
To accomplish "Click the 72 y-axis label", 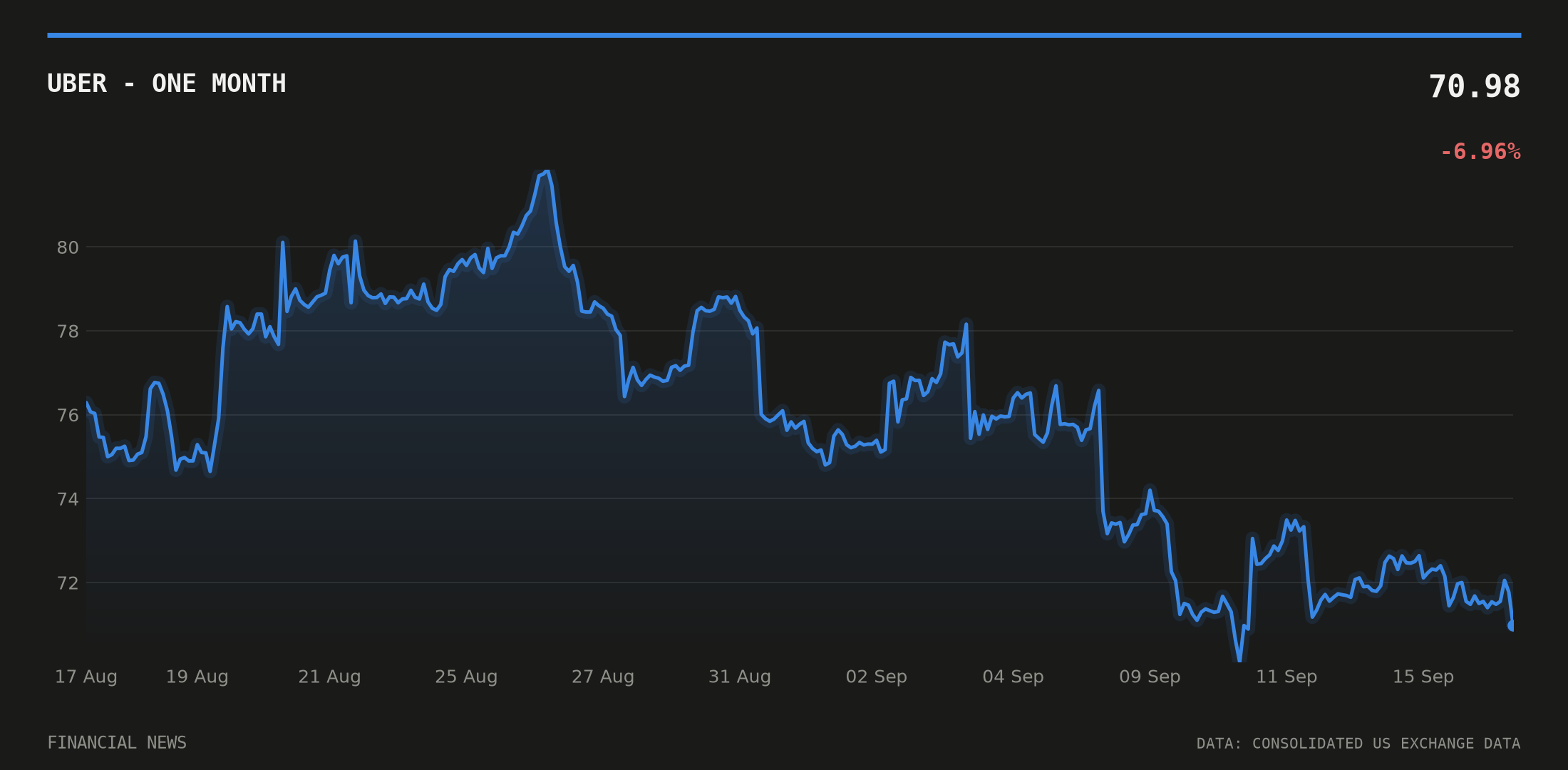I will [x=68, y=583].
